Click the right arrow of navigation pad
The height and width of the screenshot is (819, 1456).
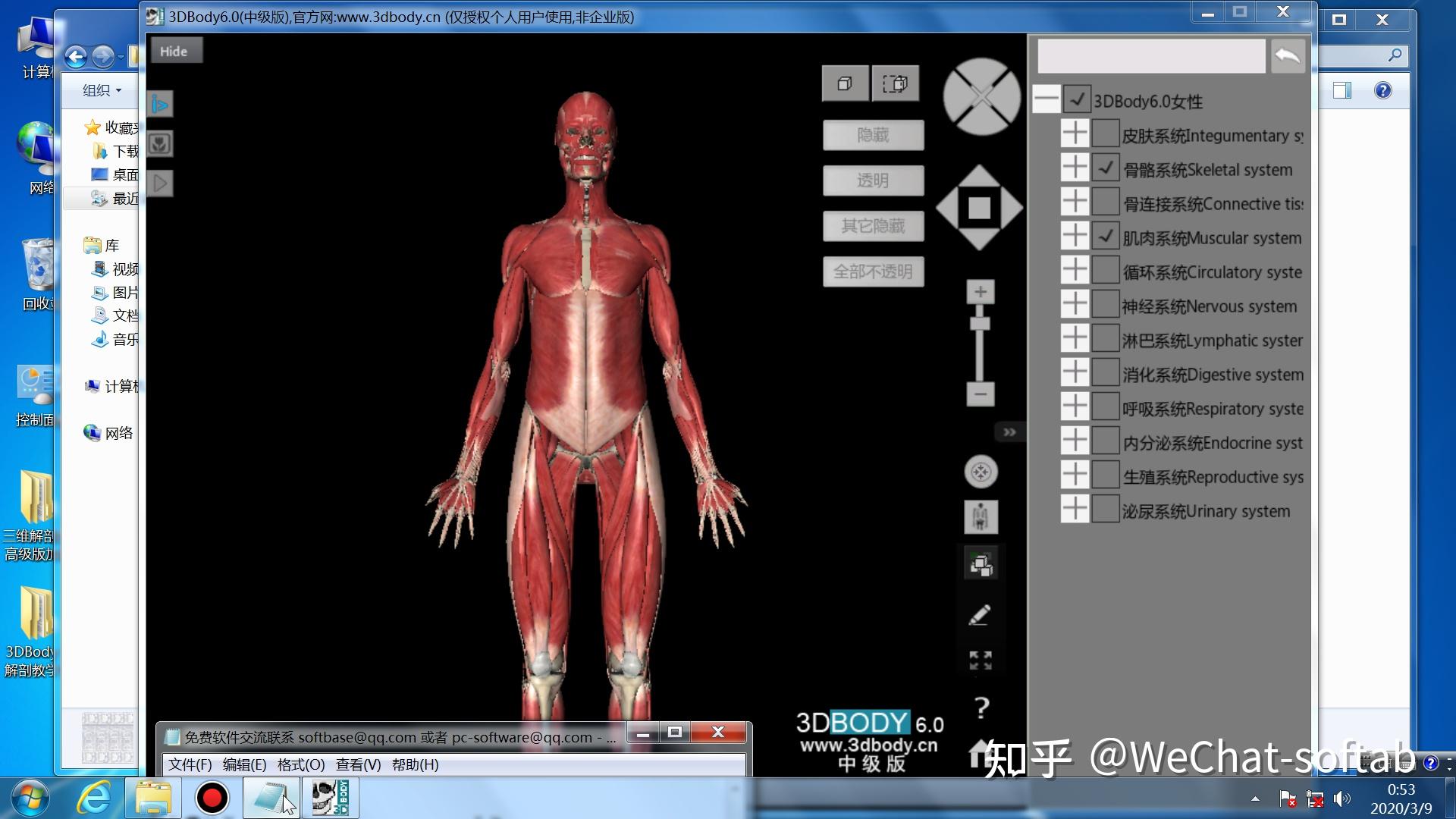(x=1012, y=208)
